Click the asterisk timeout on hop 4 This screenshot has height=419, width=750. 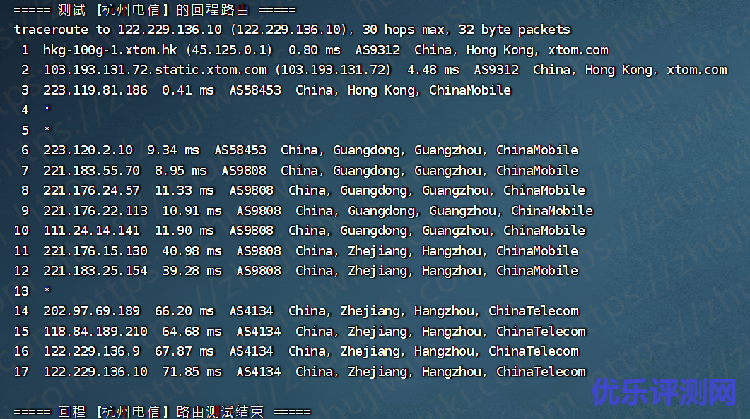[x=47, y=109]
